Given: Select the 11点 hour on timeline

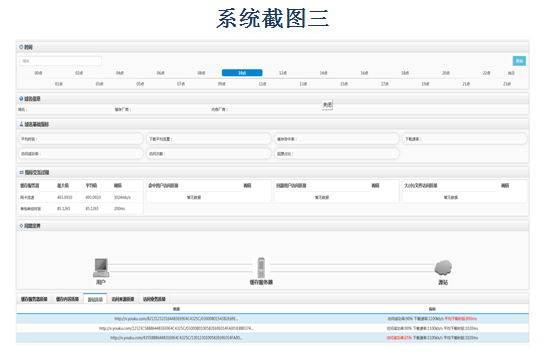Looking at the screenshot, I should point(262,84).
